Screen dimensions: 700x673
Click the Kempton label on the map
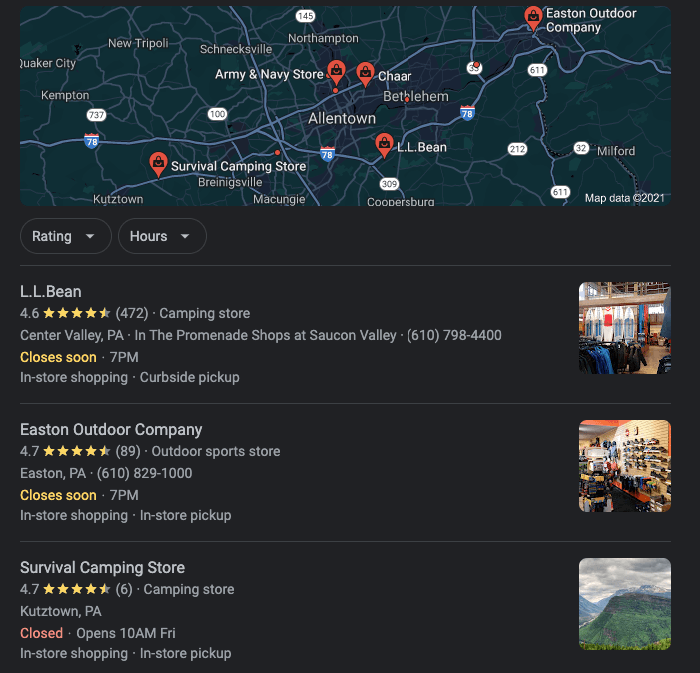[65, 95]
